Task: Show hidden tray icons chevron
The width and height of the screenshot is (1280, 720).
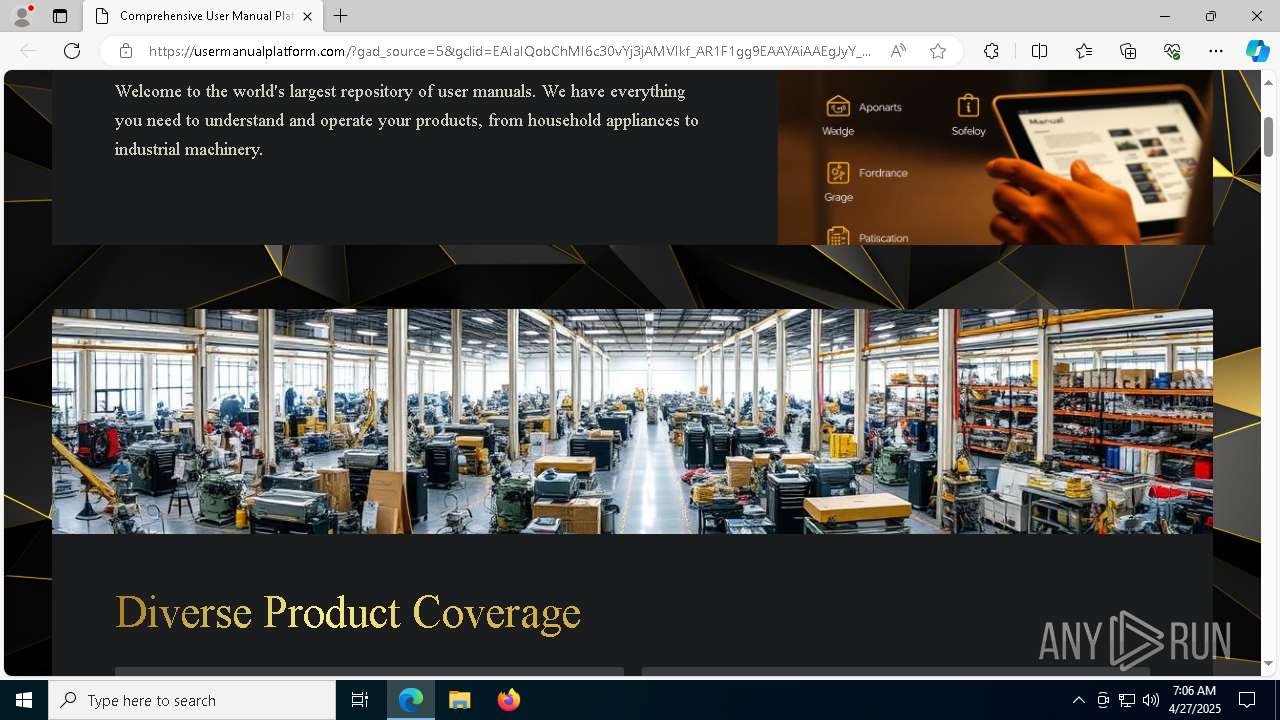Action: click(1078, 700)
